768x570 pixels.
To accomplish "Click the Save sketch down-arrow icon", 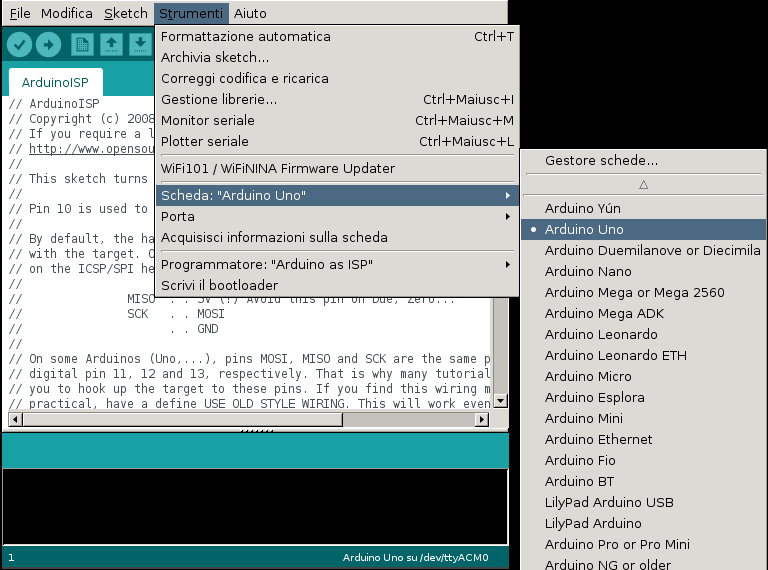I will pos(141,45).
